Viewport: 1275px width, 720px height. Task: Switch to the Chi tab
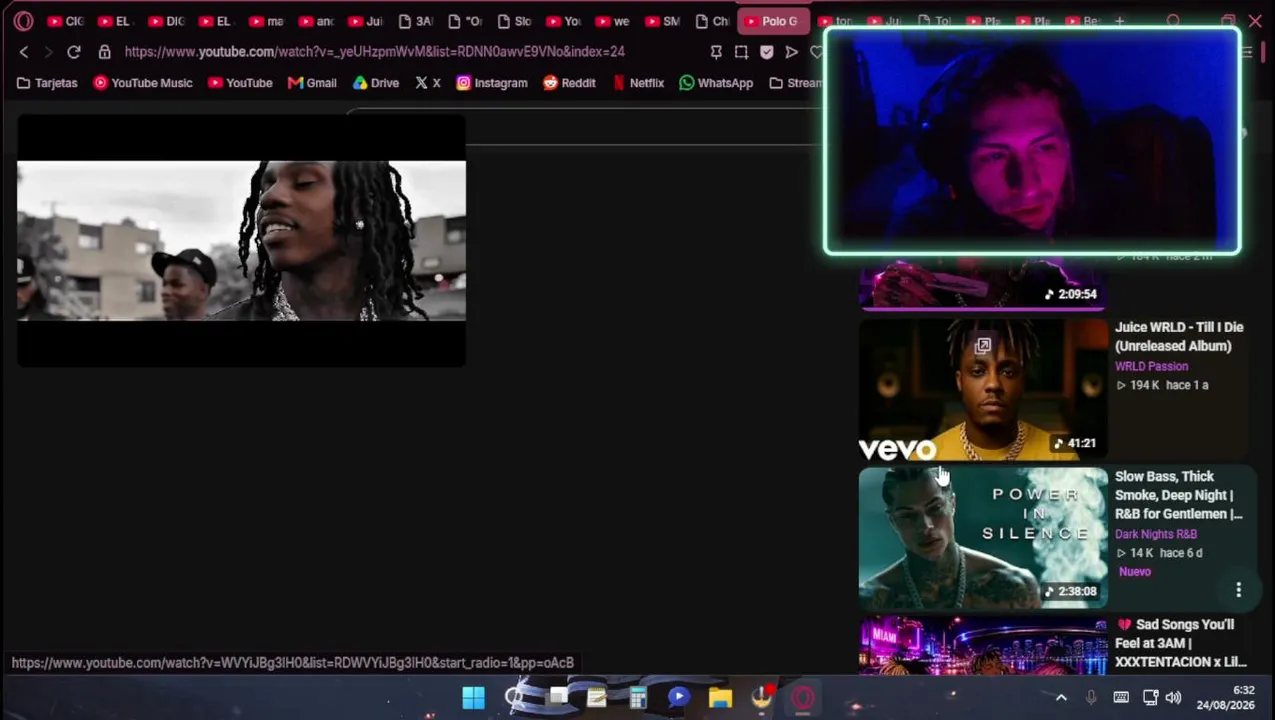tap(712, 21)
